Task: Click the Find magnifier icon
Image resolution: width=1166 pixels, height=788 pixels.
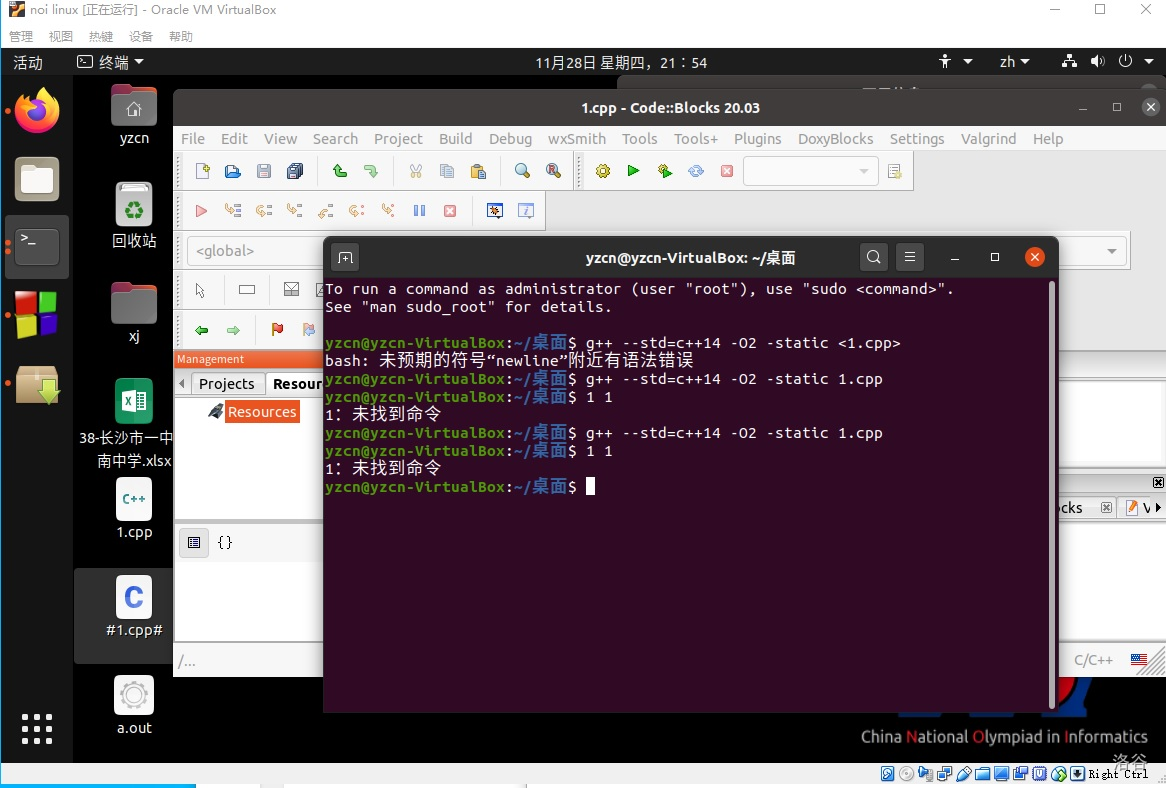Action: click(522, 171)
